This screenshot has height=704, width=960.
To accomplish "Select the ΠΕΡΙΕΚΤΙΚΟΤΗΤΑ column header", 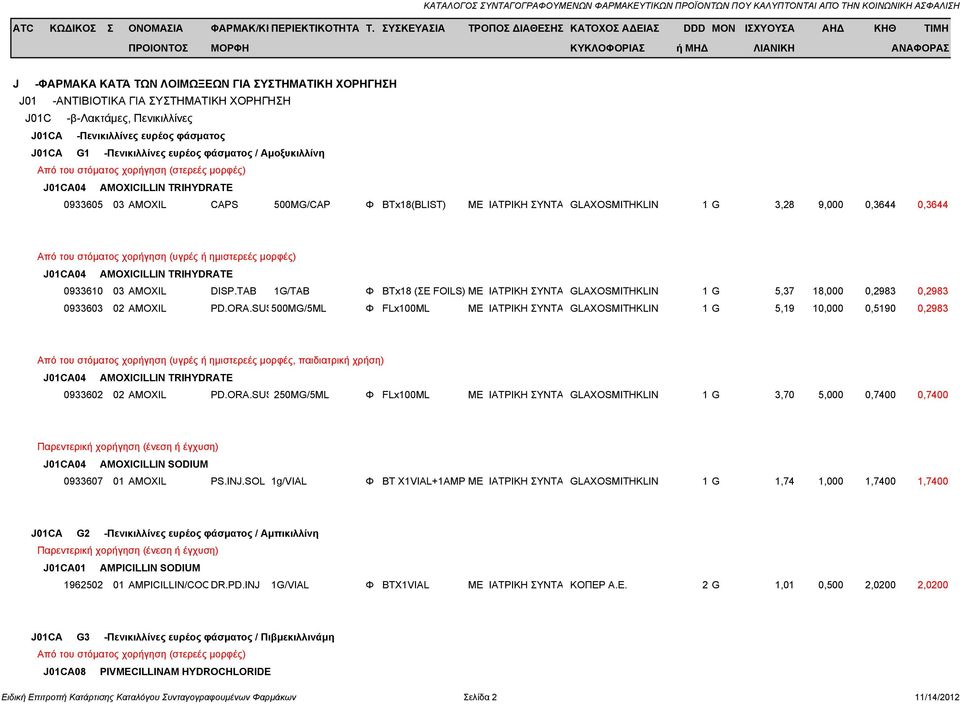I will pos(315,28).
